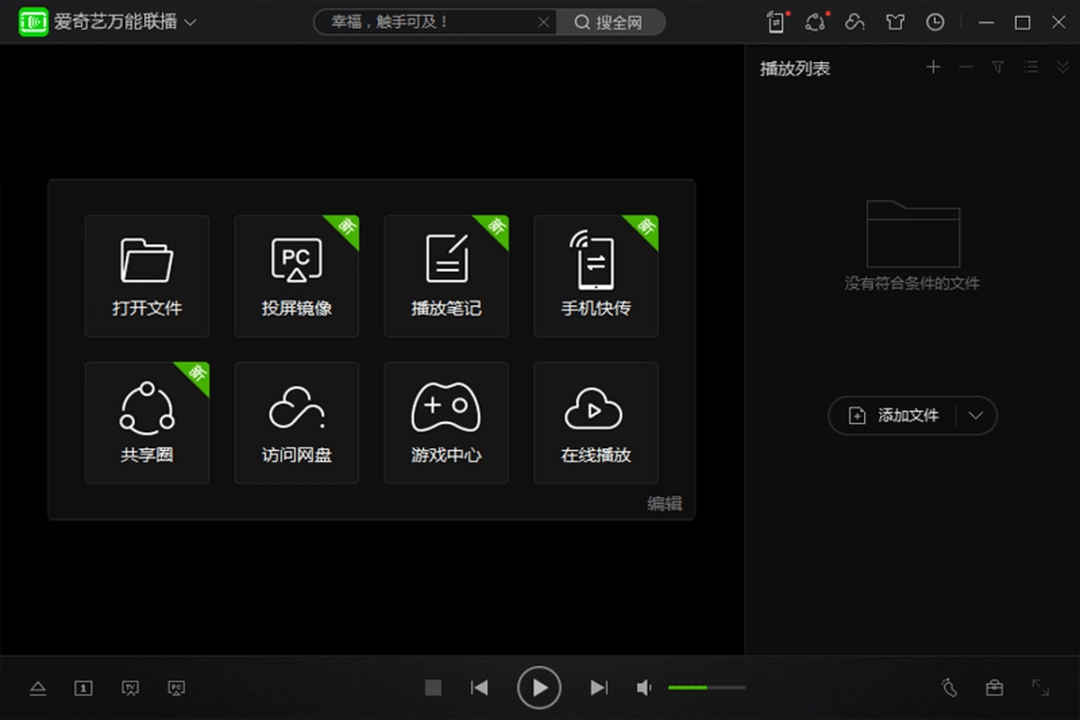Viewport: 1080px width, 720px height.
Task: View play history via the clock icon
Action: coord(935,21)
